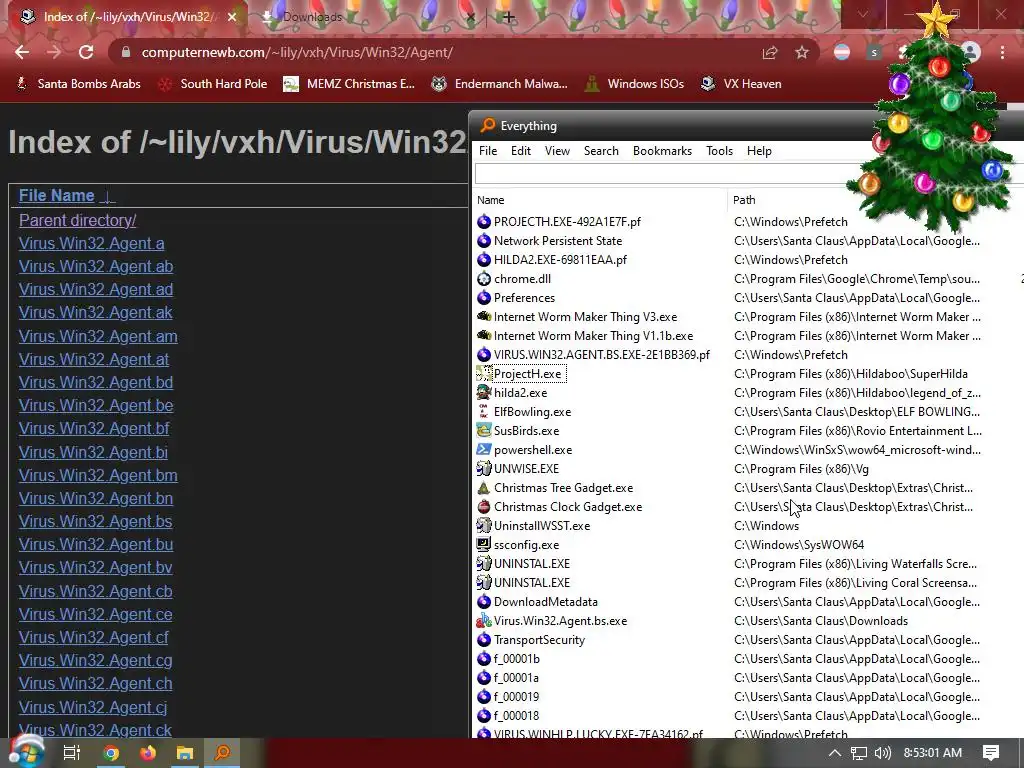Select the Christmas Tree Gadget.exe icon
The width and height of the screenshot is (1024, 768).
(484, 488)
